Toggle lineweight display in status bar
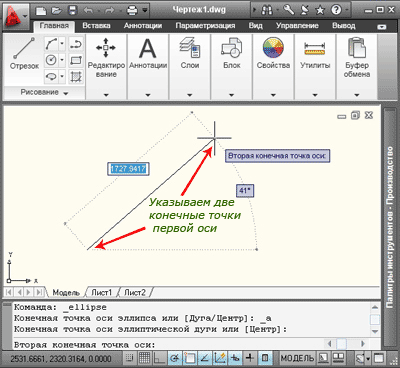The height and width of the screenshot is (368, 400). point(250,359)
